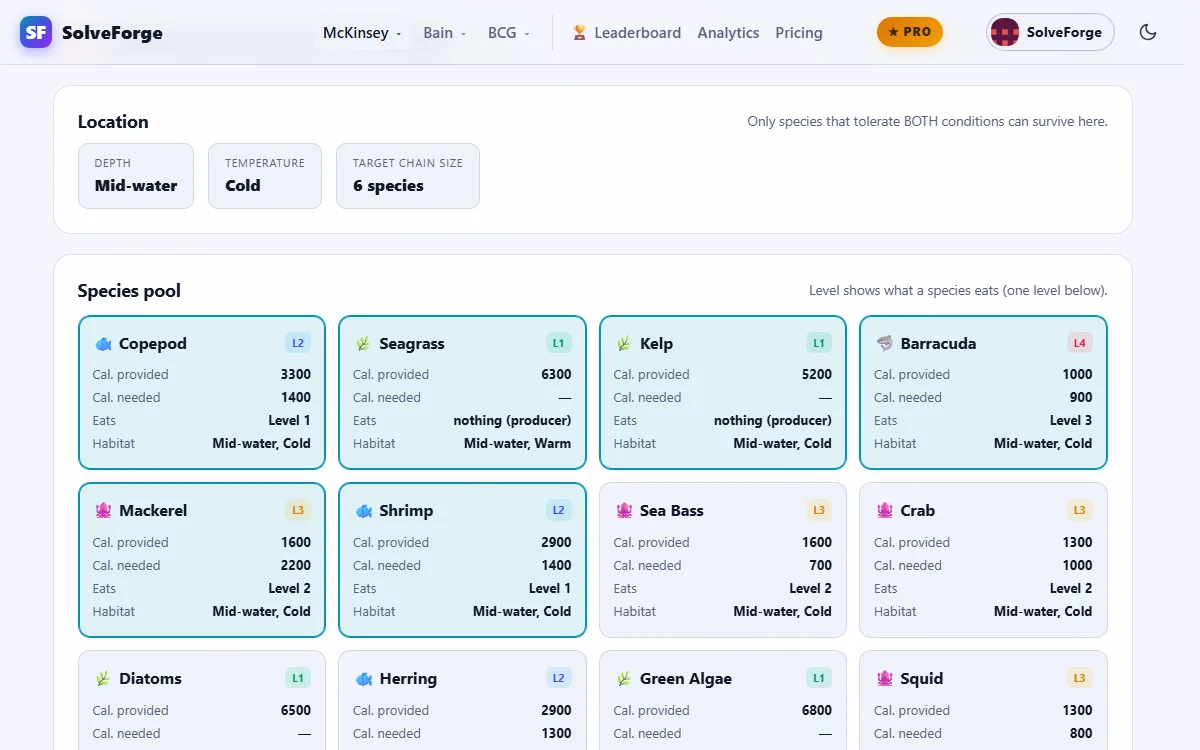1200x750 pixels.
Task: Click the L3 badge on Mackerel
Action: [x=298, y=510]
